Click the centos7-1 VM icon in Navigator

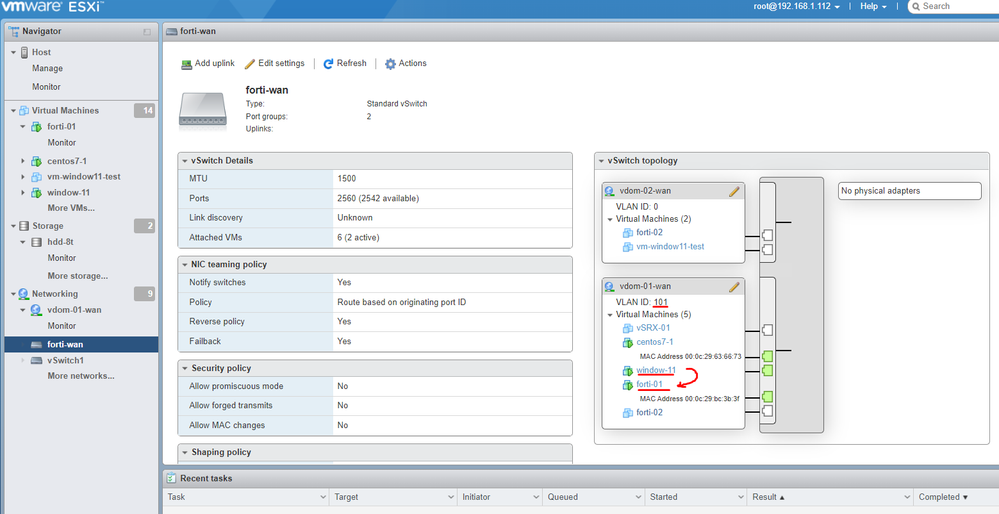click(x=37, y=161)
